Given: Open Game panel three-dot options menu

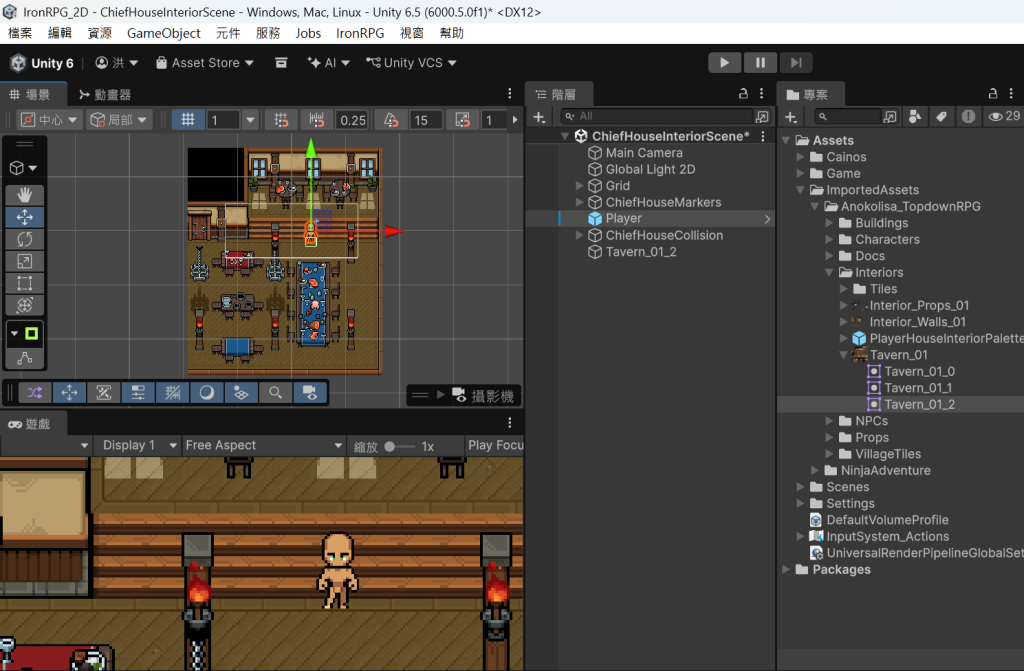Looking at the screenshot, I should 510,423.
